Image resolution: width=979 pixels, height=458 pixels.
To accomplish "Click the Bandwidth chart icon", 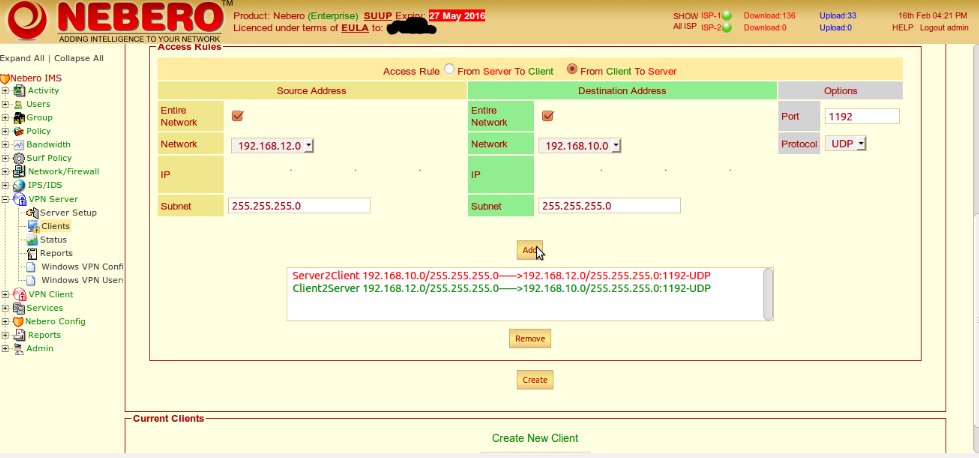I will click(x=19, y=145).
